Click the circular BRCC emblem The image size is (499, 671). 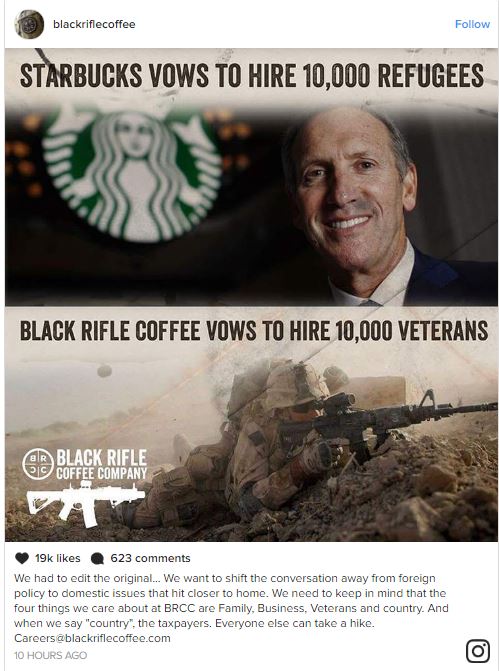point(38,464)
